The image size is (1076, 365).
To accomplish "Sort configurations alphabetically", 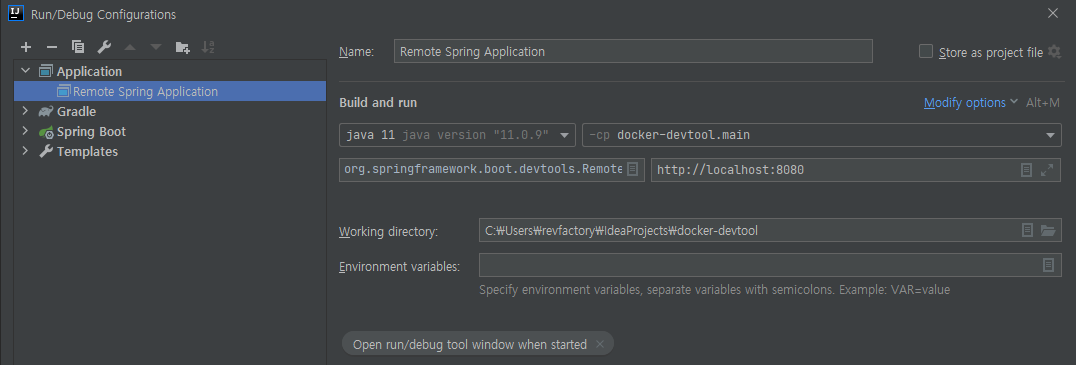I will 208,47.
